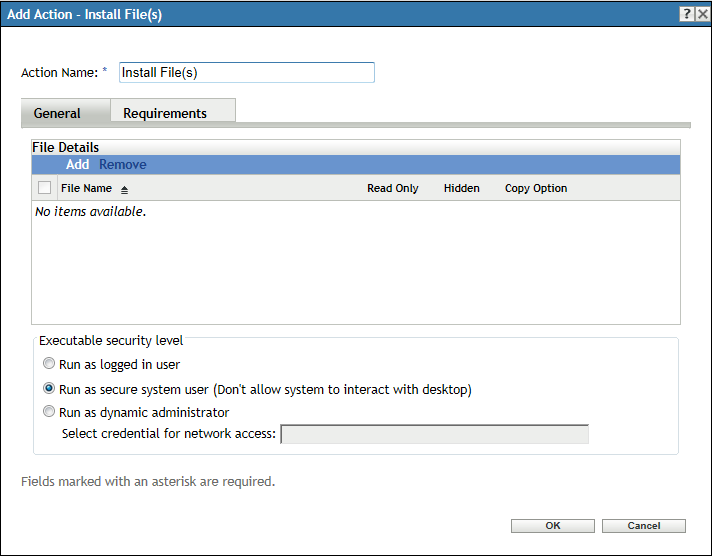Screen dimensions: 712x556
Task: Sort by File Name column header
Action: 86,188
